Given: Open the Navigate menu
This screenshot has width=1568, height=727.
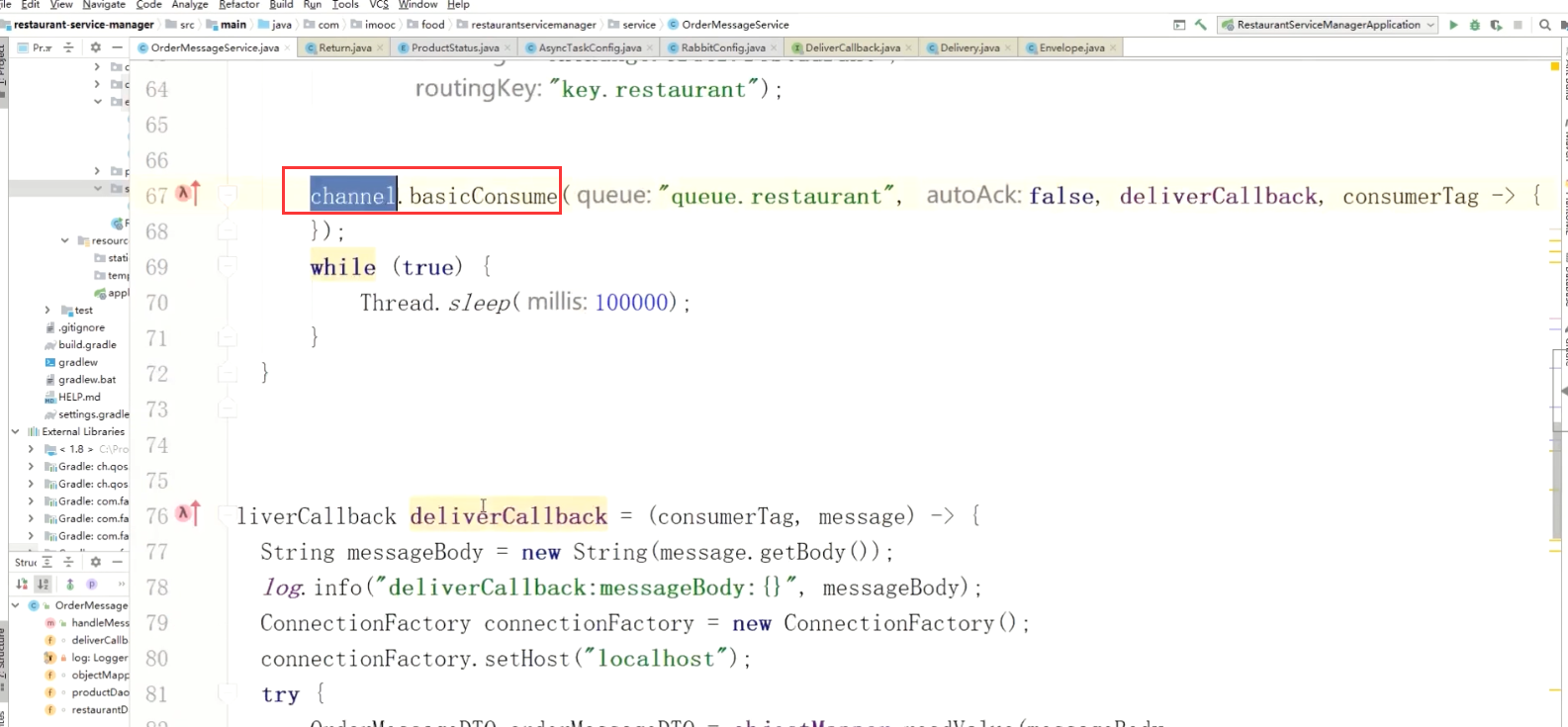Looking at the screenshot, I should click(104, 5).
